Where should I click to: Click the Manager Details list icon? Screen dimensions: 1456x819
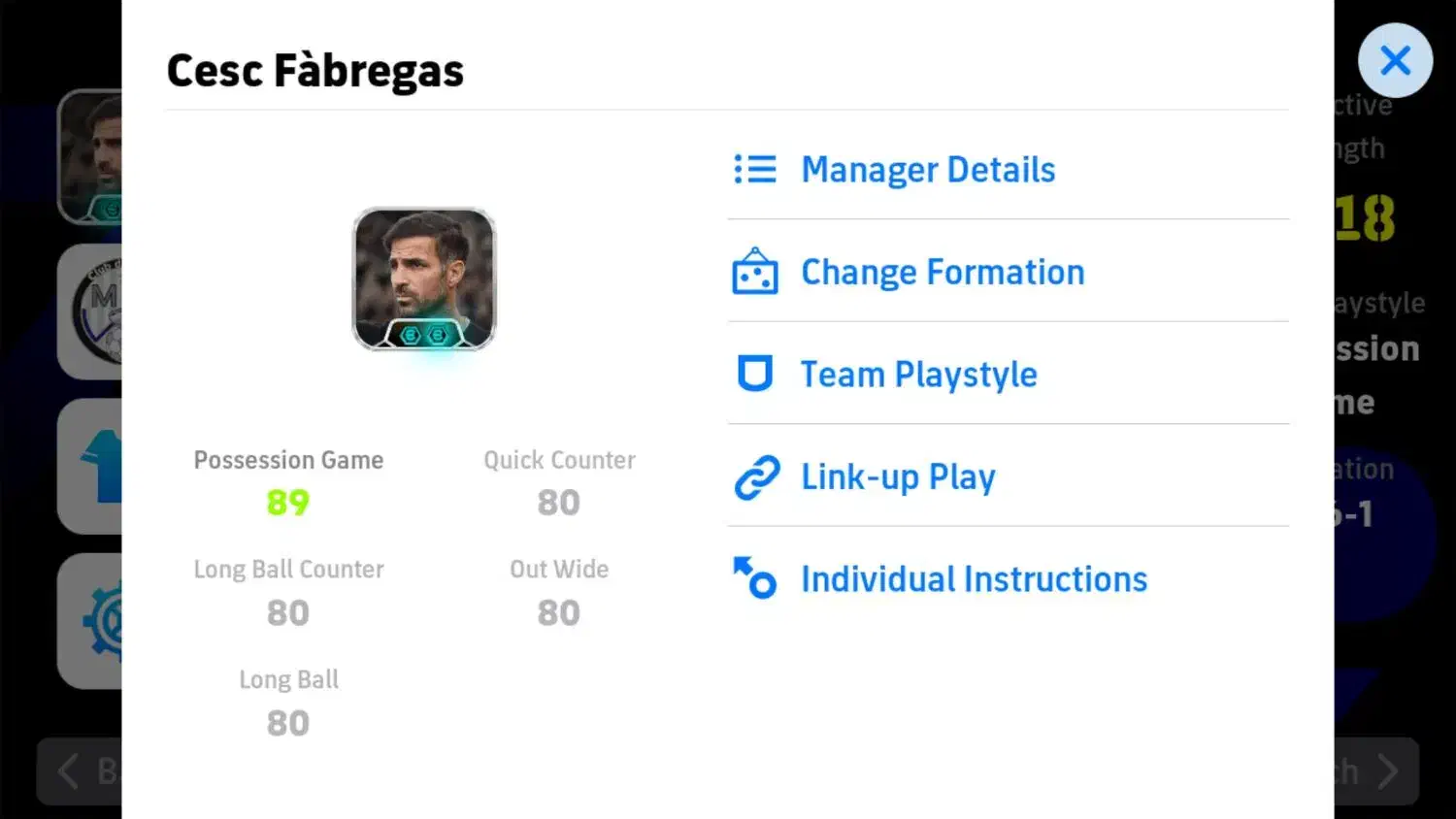[x=755, y=170]
